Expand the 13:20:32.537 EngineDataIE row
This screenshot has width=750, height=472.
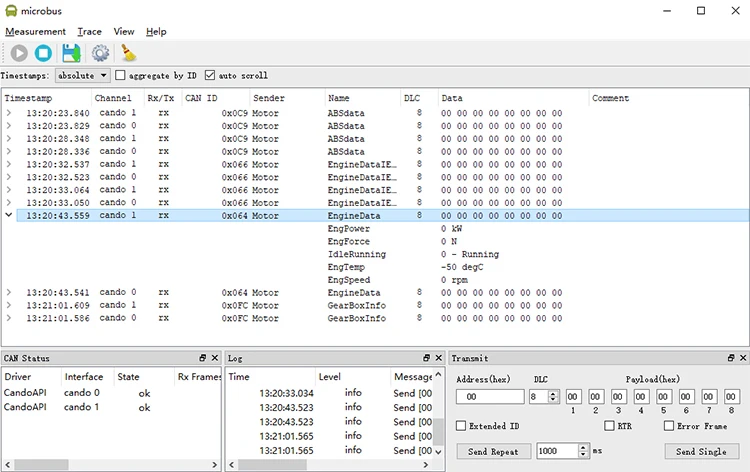point(9,164)
